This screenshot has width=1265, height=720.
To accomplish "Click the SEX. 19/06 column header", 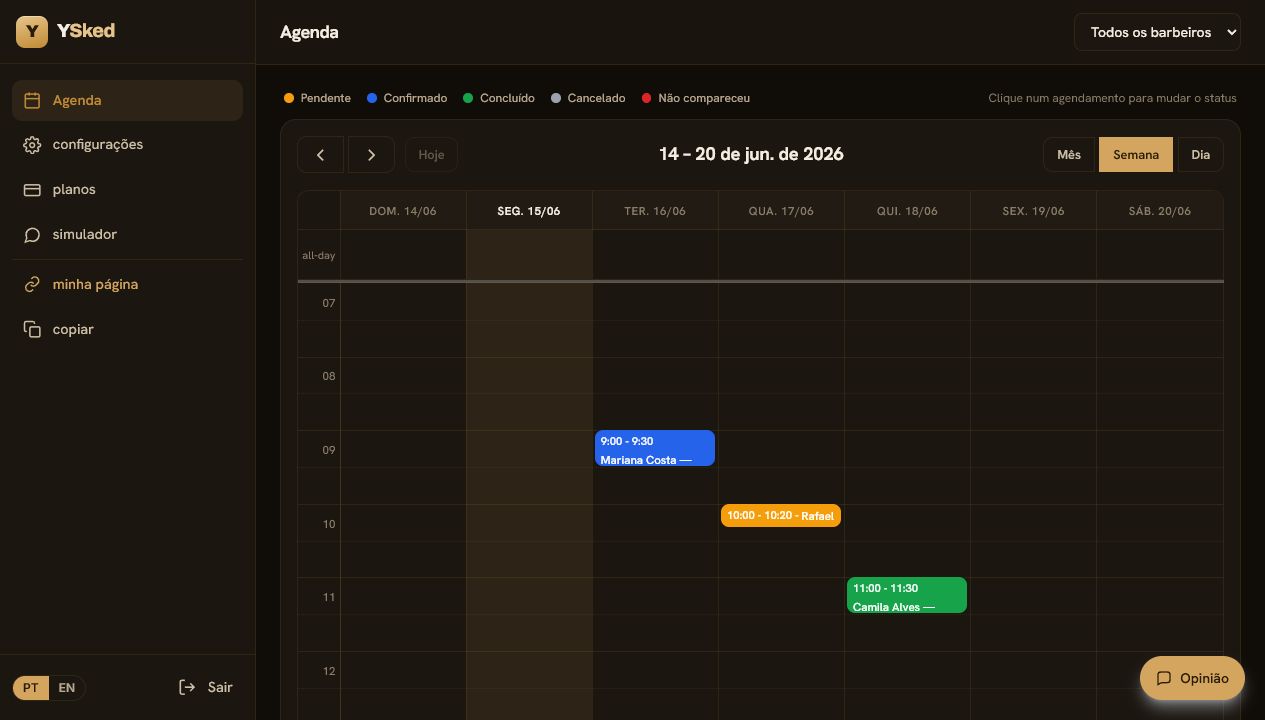I will point(1033,211).
